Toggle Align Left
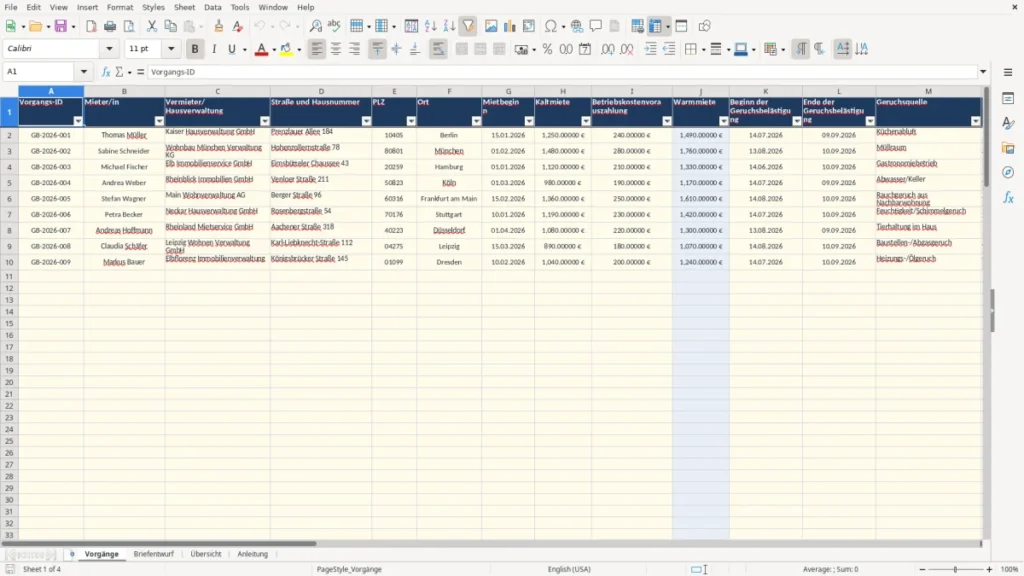 point(317,49)
